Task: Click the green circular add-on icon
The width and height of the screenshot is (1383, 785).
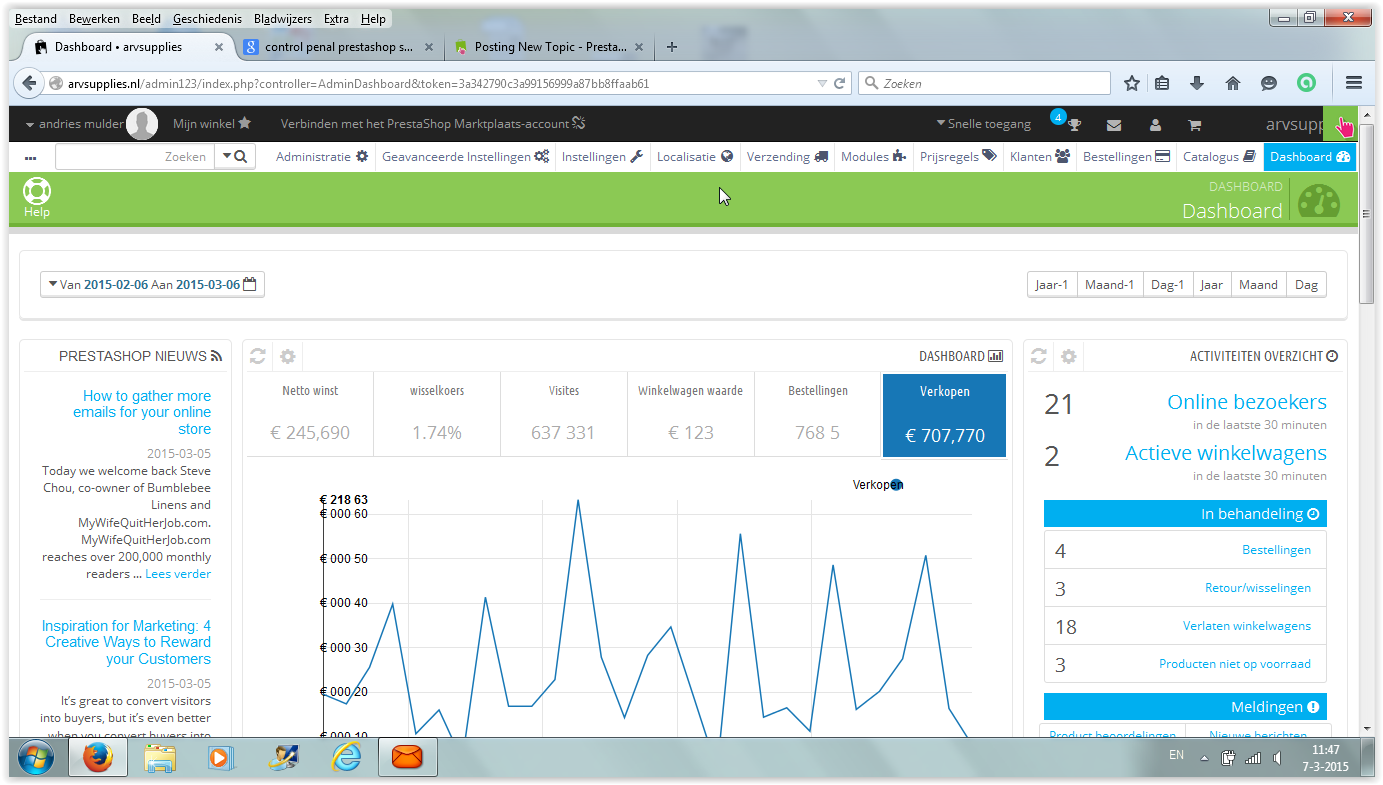Action: point(1306,84)
